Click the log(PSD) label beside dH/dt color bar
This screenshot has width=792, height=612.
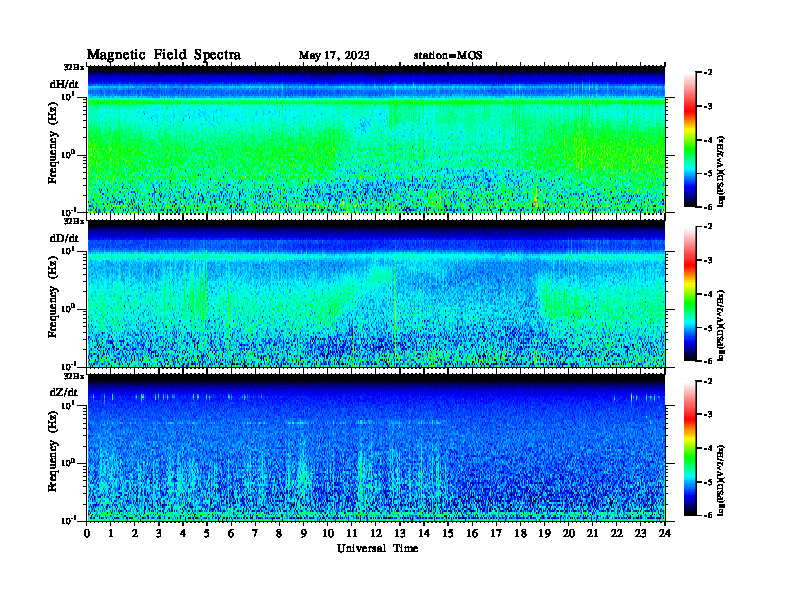pos(722,171)
